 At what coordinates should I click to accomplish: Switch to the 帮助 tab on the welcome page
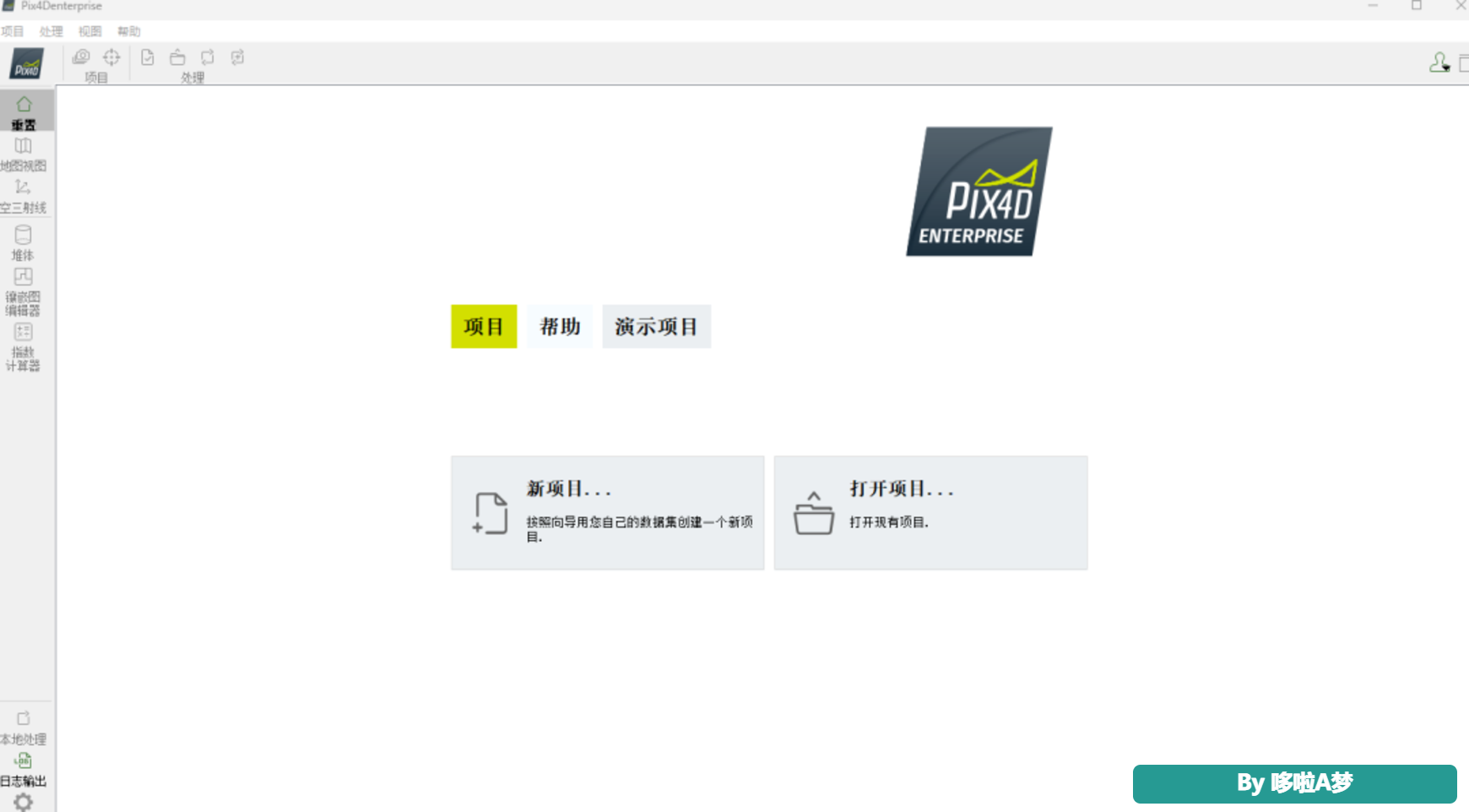click(x=560, y=327)
